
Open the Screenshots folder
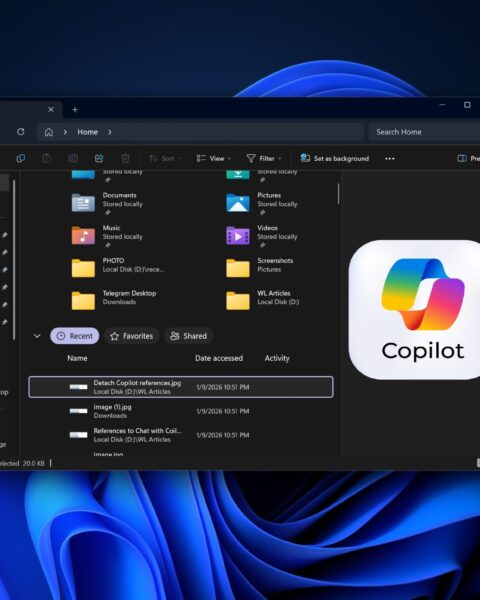(x=260, y=267)
